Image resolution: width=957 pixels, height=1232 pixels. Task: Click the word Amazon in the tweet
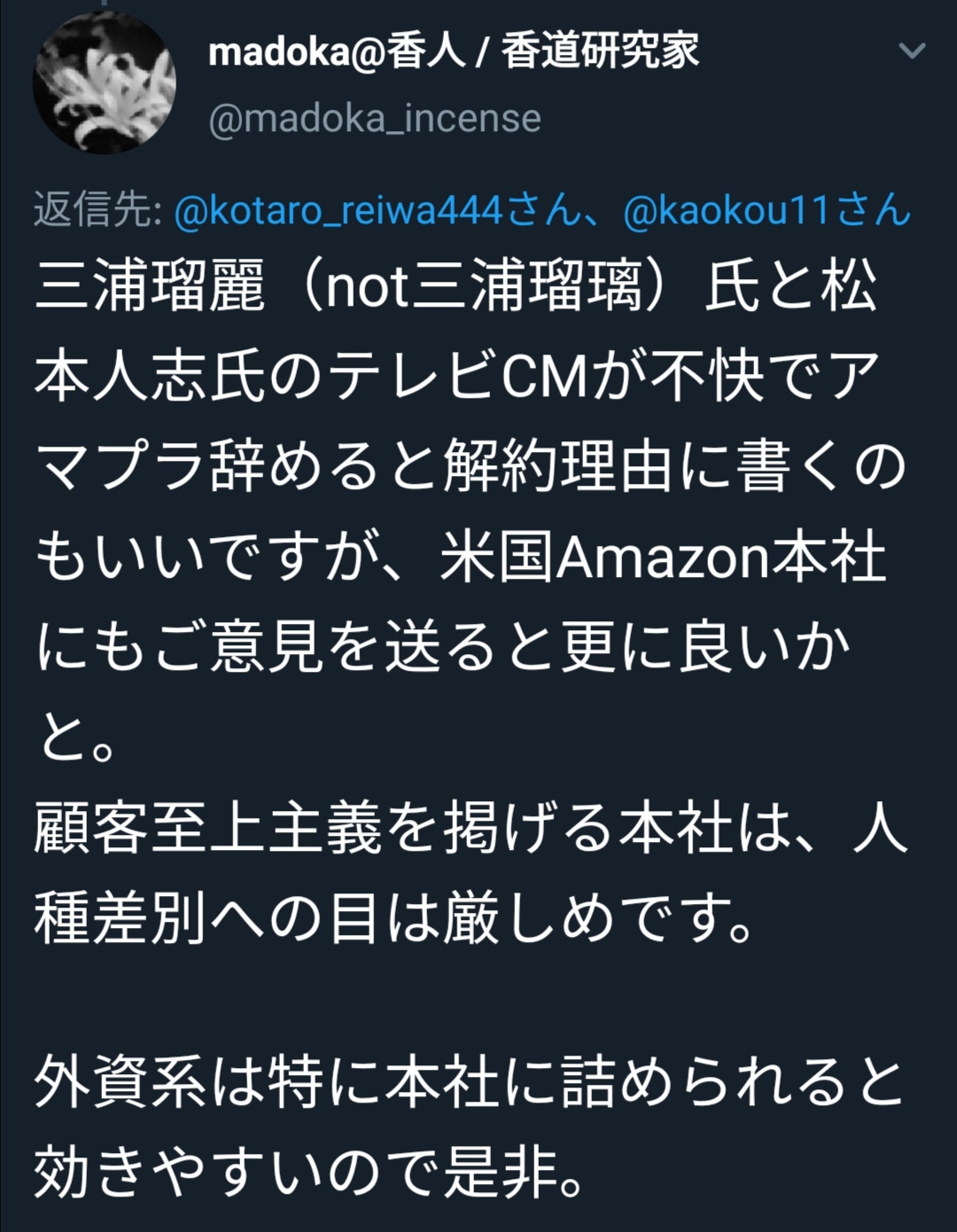[x=662, y=558]
